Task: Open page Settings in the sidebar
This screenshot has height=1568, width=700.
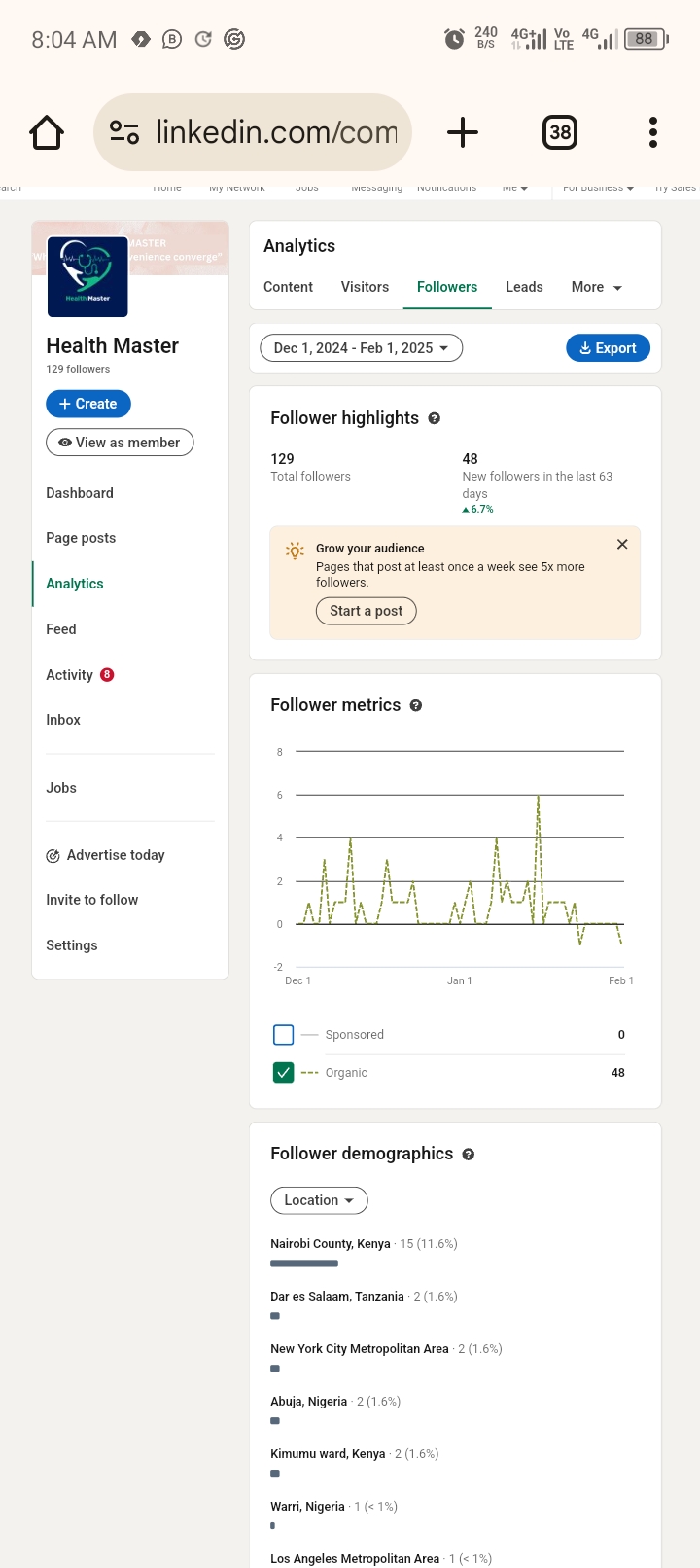Action: (x=72, y=945)
